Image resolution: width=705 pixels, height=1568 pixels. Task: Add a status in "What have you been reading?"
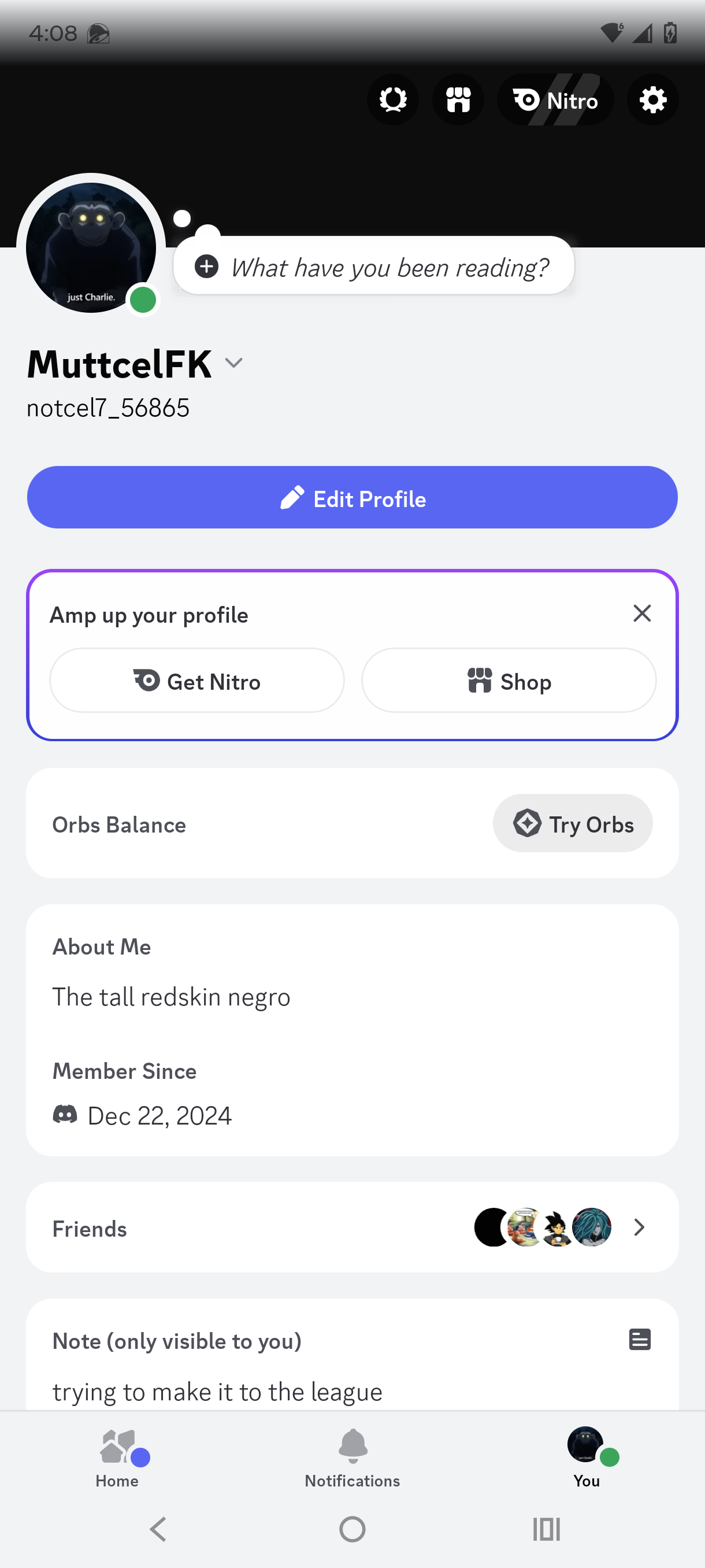point(373,267)
